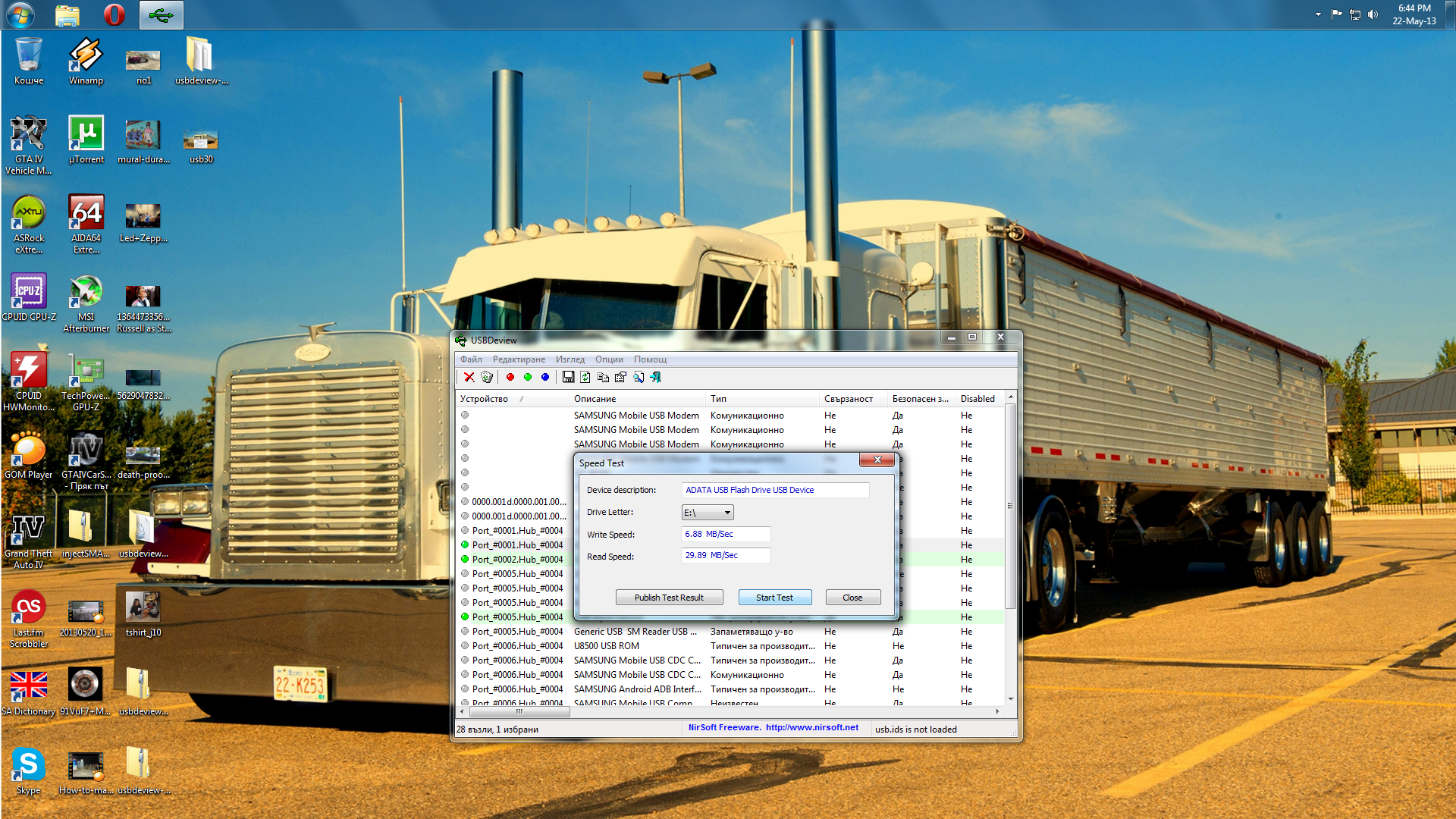Click the Устройство column header to sort
The height and width of the screenshot is (819, 1456).
pyautogui.click(x=485, y=399)
